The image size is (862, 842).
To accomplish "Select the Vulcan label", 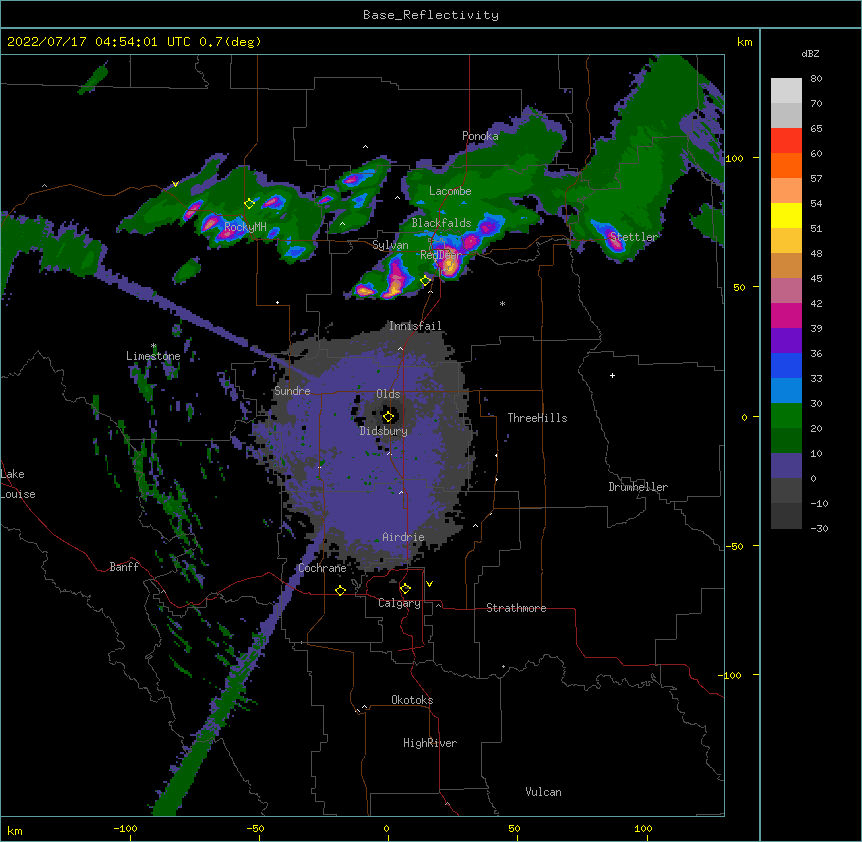I will point(543,792).
